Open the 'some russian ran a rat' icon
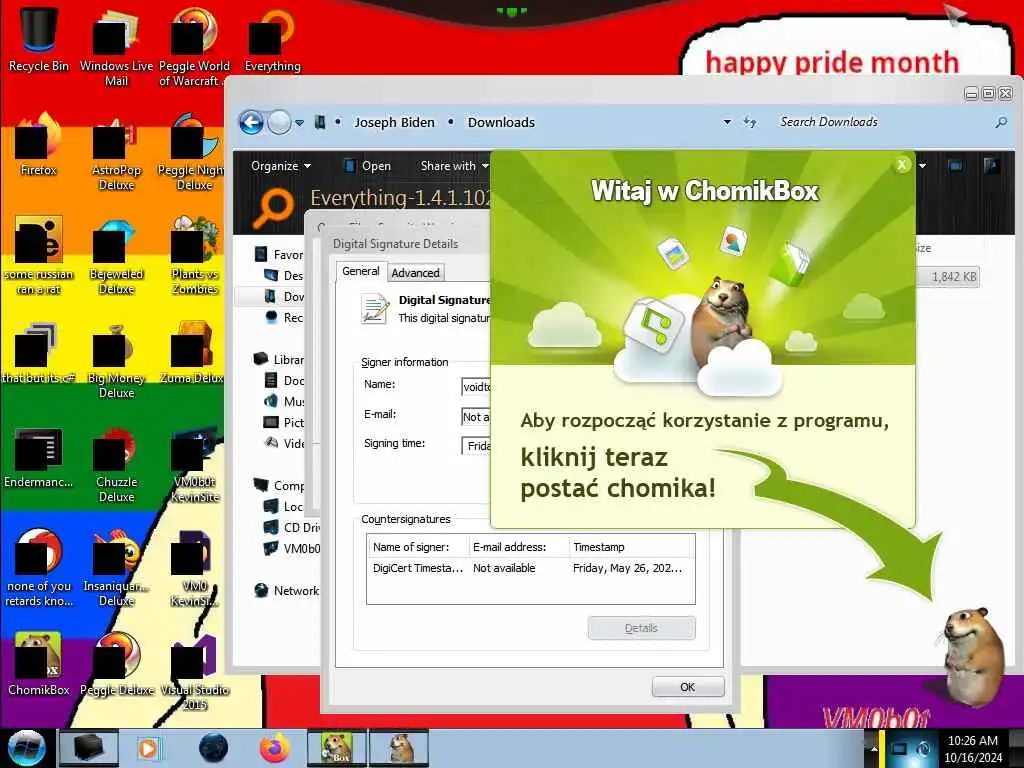Viewport: 1024px width, 768px height. pos(39,256)
